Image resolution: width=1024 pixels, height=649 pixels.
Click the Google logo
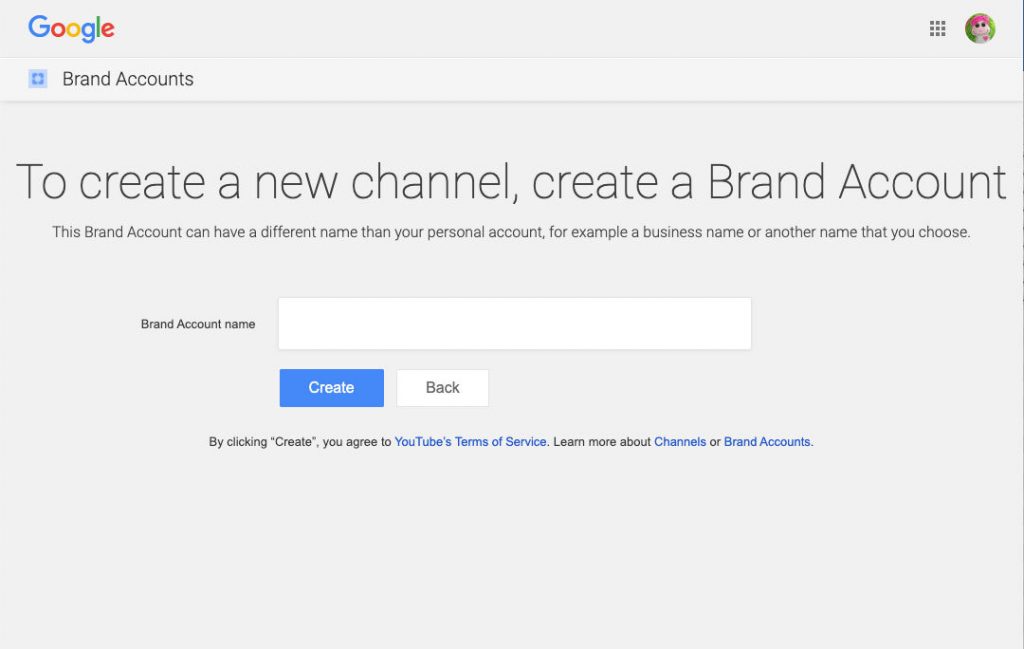point(71,29)
